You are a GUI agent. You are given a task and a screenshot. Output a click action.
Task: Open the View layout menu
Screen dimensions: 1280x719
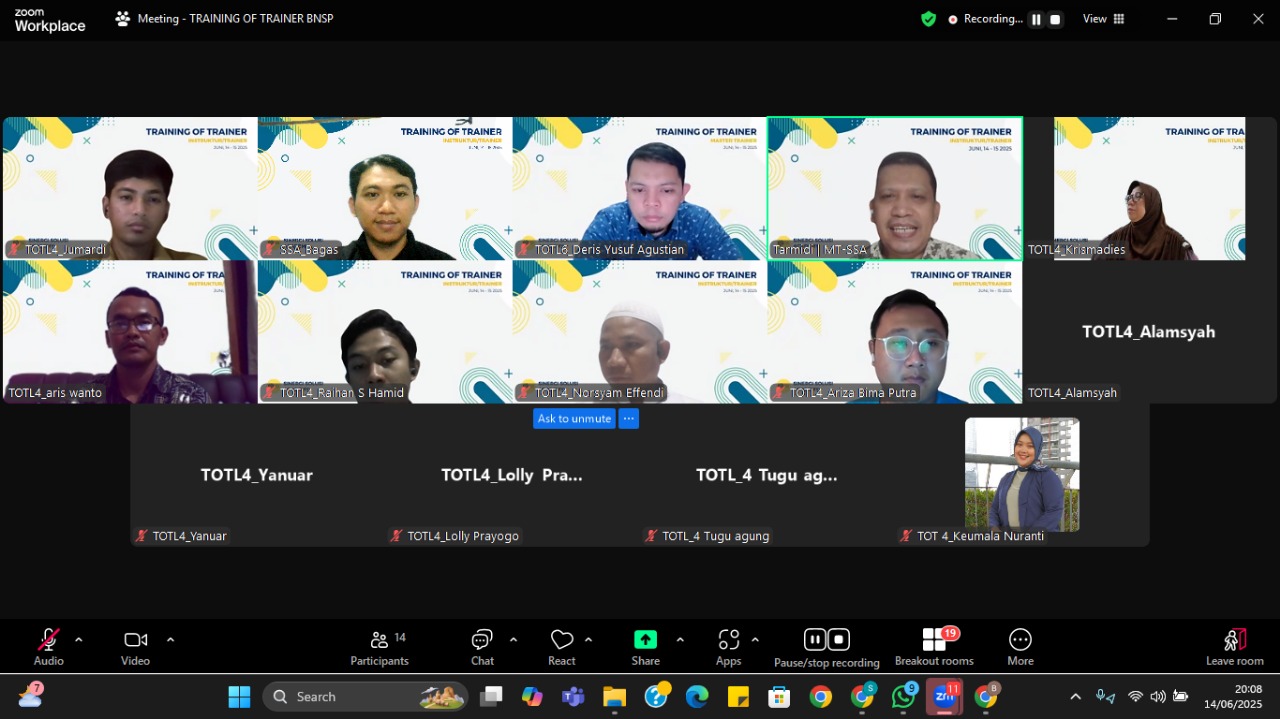[x=1103, y=19]
